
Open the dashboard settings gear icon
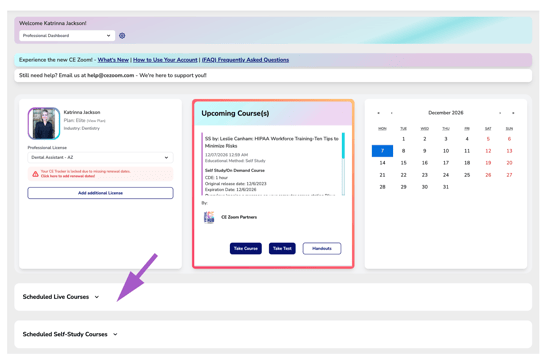click(122, 36)
